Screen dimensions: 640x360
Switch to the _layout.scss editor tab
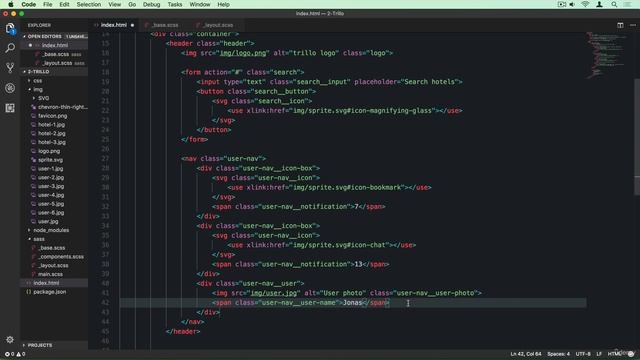218,25
